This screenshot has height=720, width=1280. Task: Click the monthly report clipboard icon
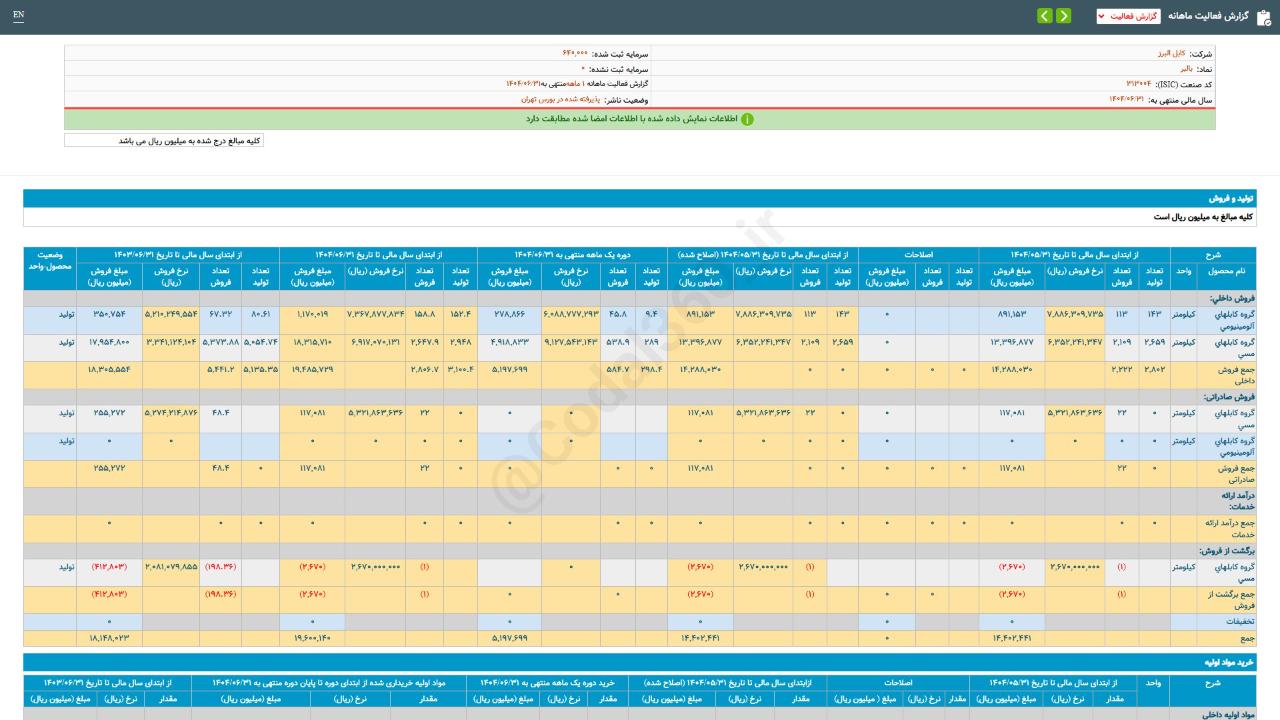coord(1262,16)
